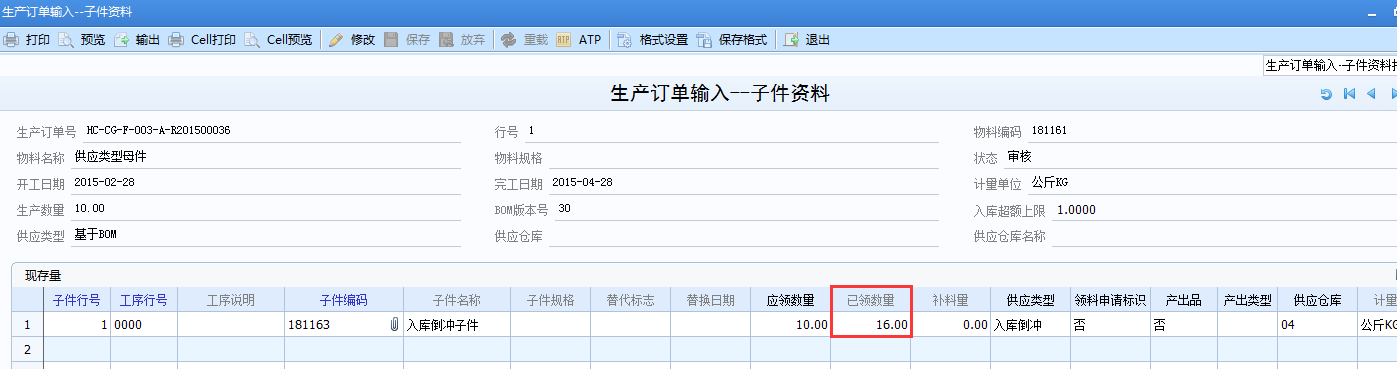Click the 产出类型 column header
Screen dimensions: 1397x369
tap(1247, 300)
